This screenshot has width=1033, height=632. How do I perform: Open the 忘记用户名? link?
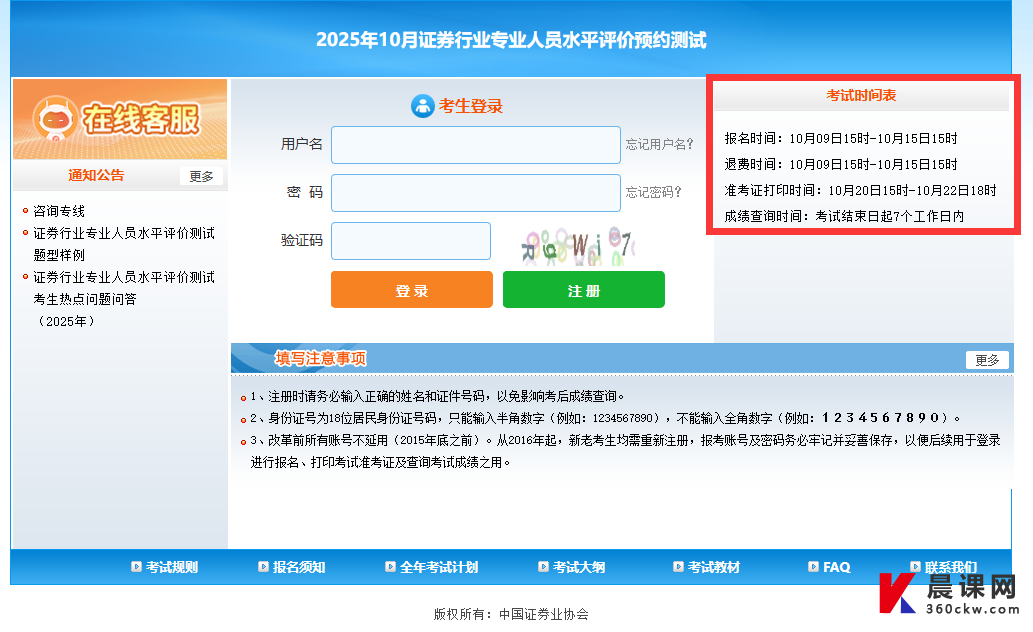coord(659,144)
